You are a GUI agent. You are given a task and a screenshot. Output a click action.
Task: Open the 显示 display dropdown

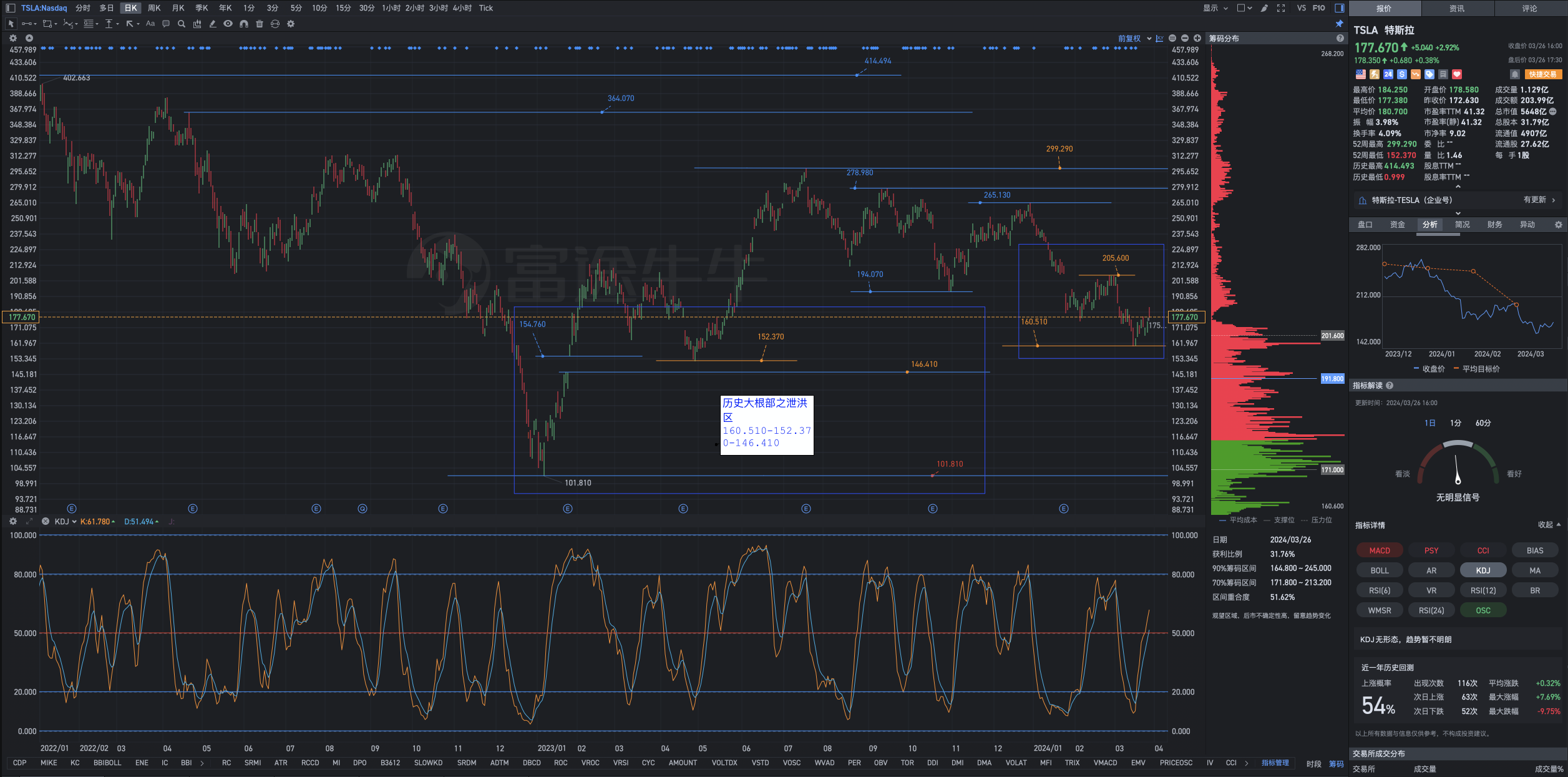[1215, 8]
